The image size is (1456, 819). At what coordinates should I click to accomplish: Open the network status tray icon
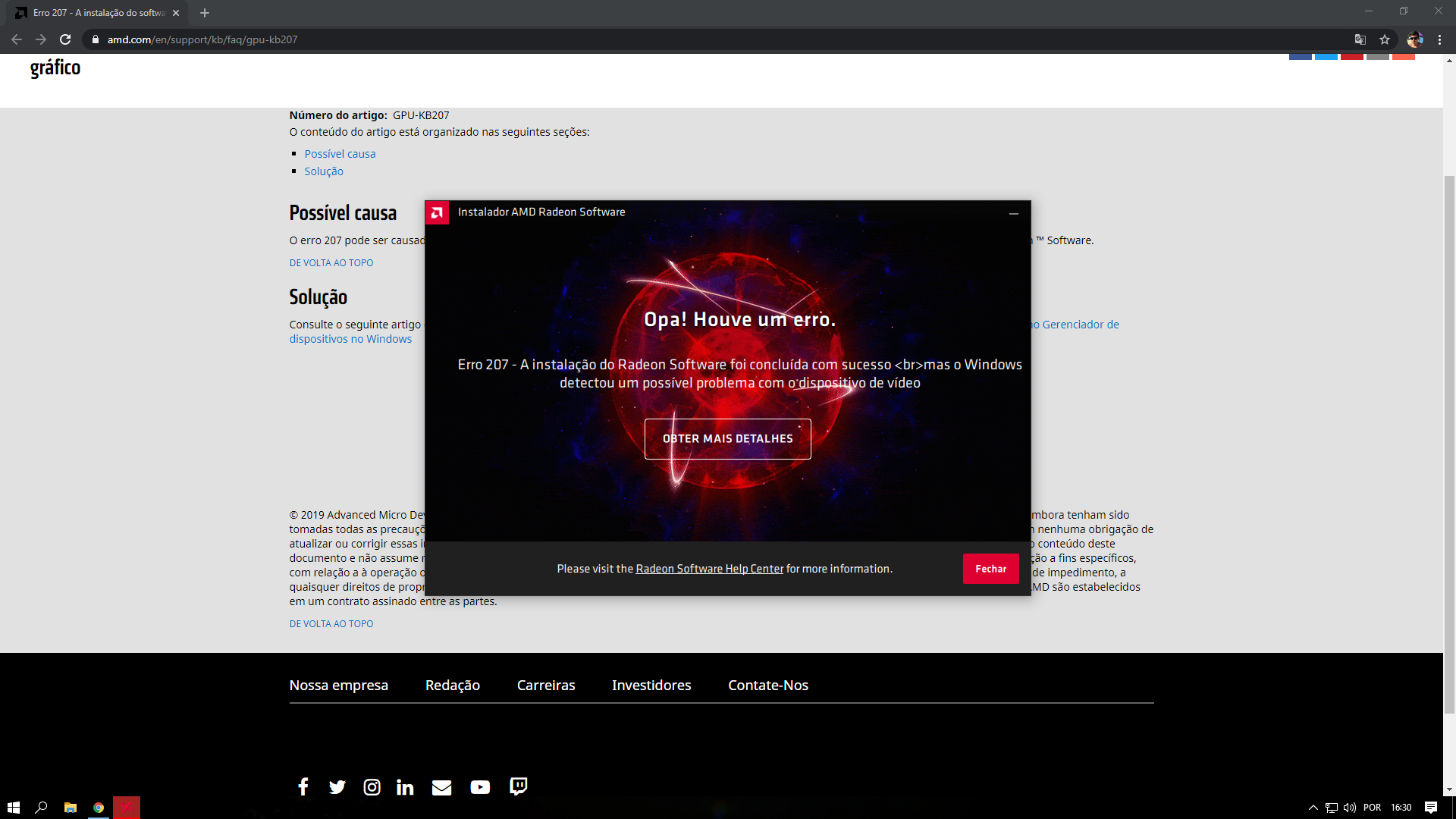point(1332,808)
